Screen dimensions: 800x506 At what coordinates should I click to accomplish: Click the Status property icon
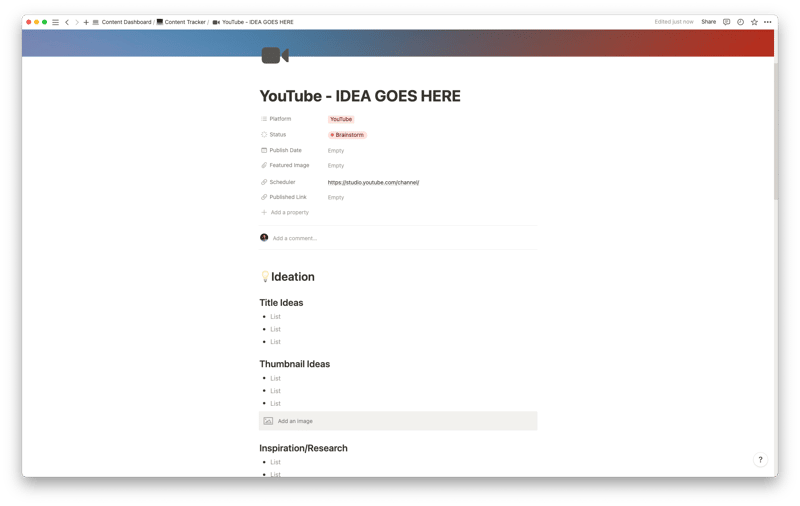[264, 135]
